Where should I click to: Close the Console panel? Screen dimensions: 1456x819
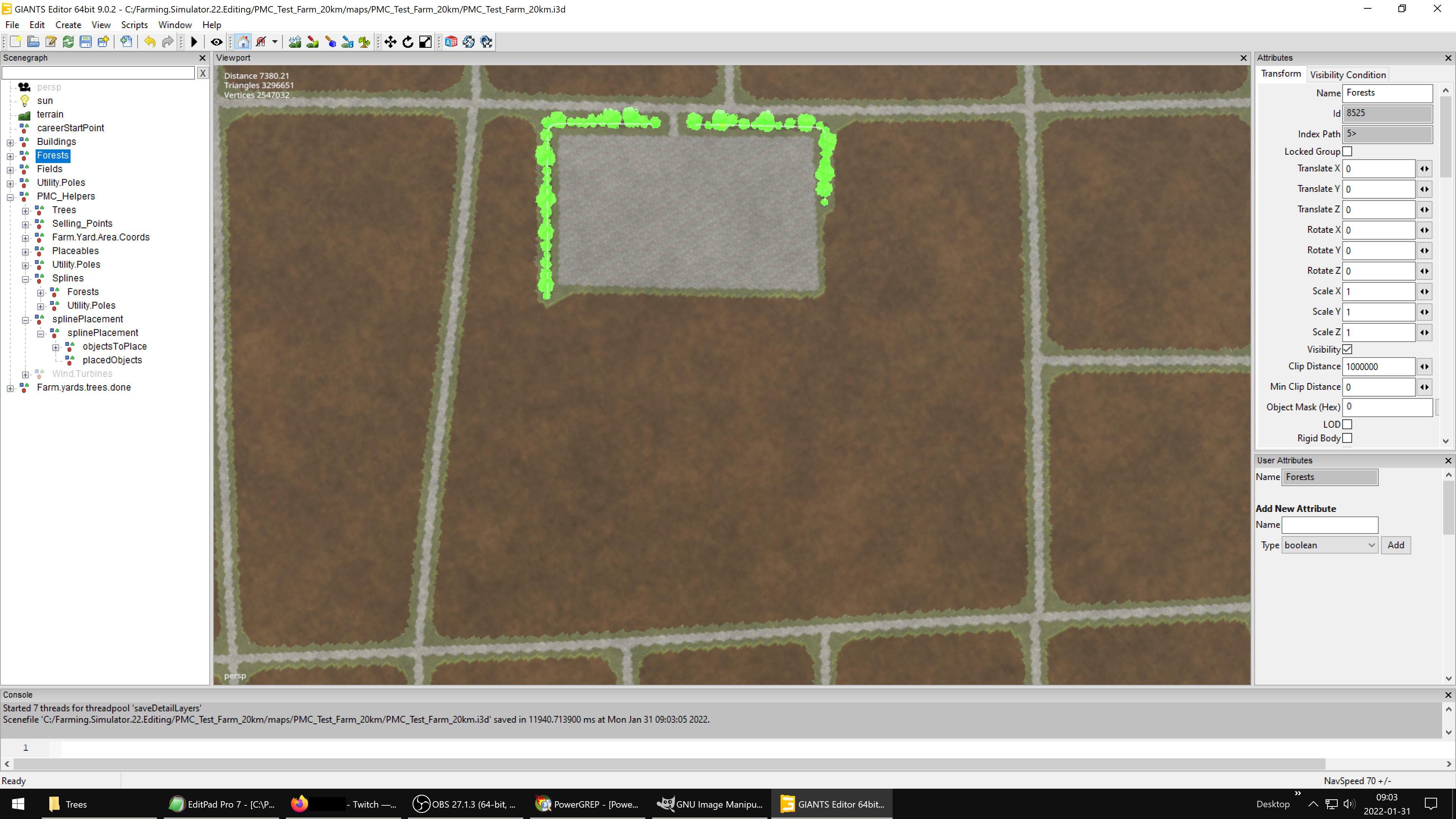pyautogui.click(x=1448, y=695)
